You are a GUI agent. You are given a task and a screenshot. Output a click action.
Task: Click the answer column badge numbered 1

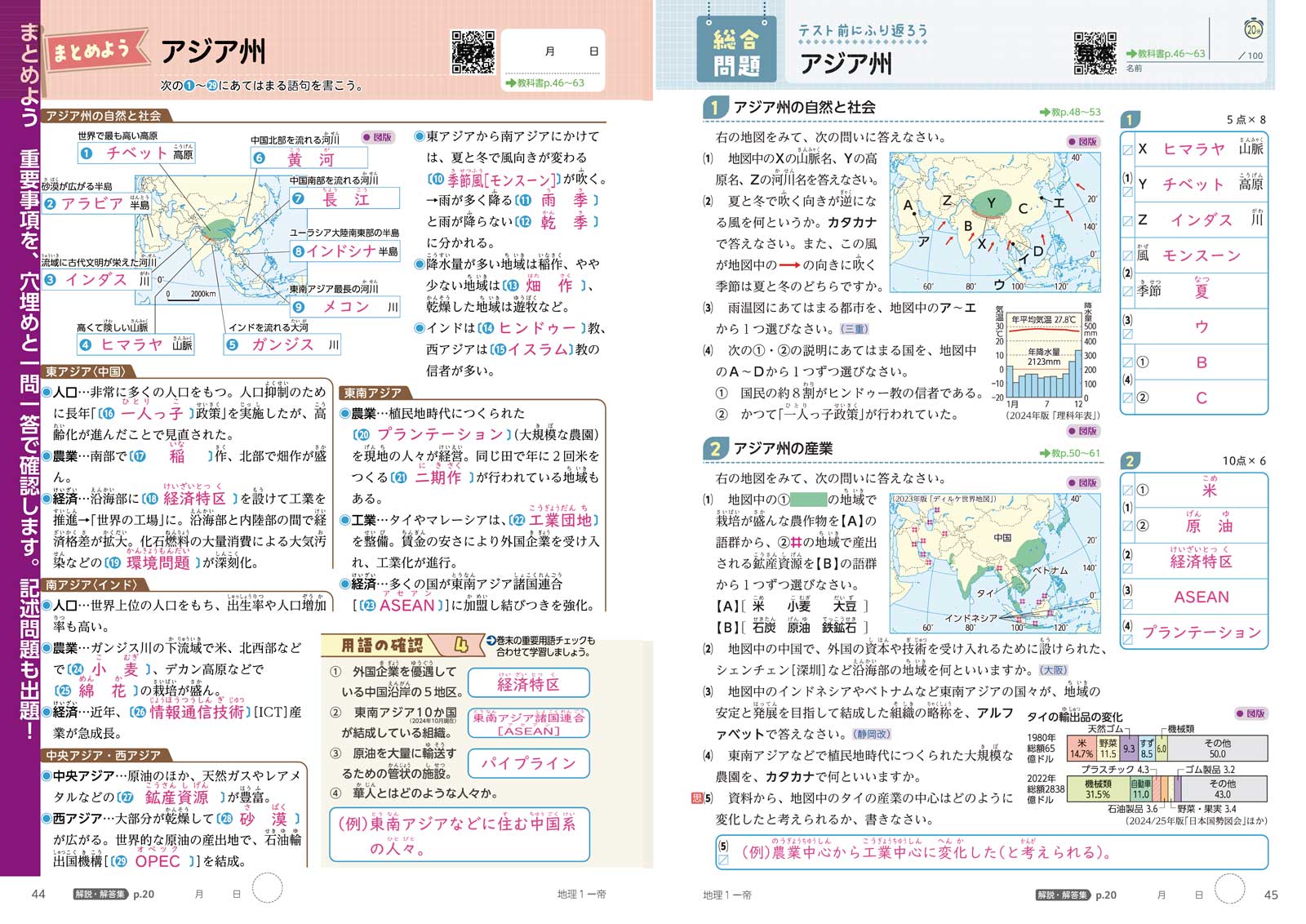(1131, 120)
